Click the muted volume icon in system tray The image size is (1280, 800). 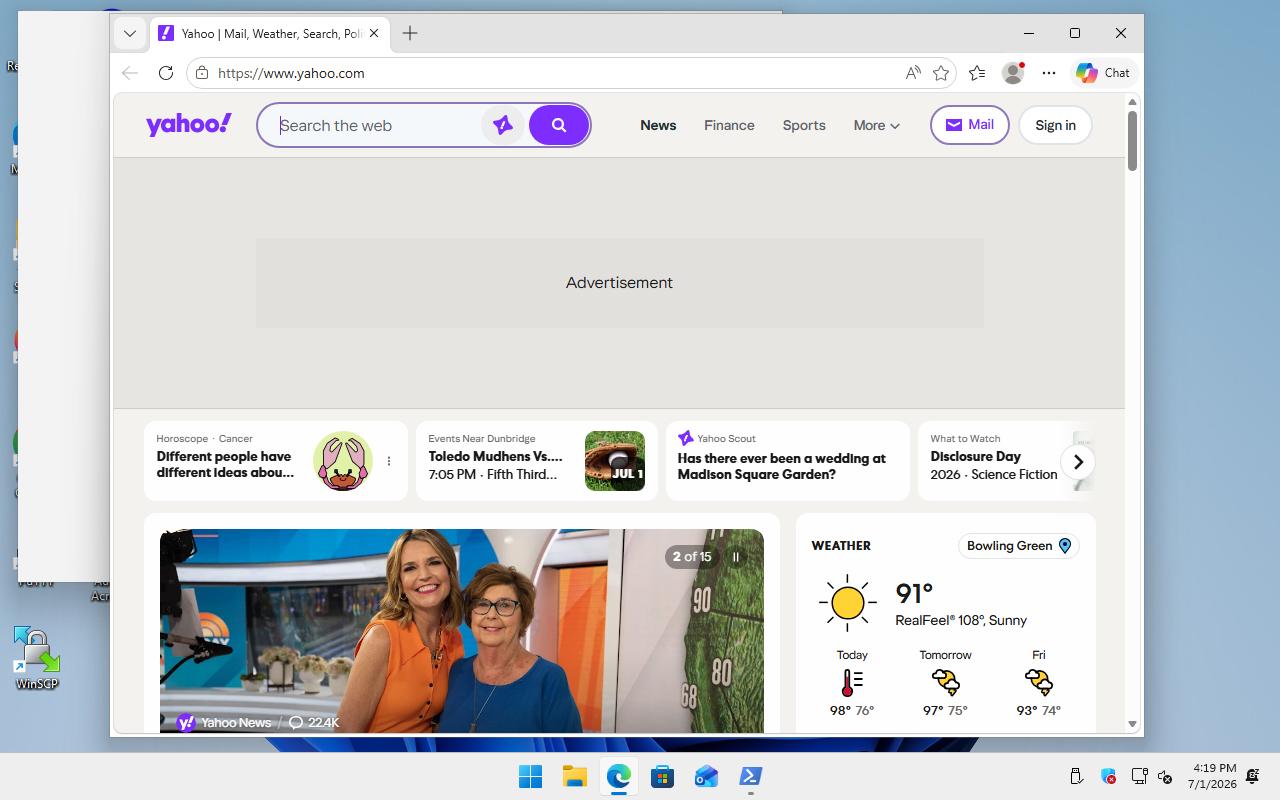(1165, 777)
